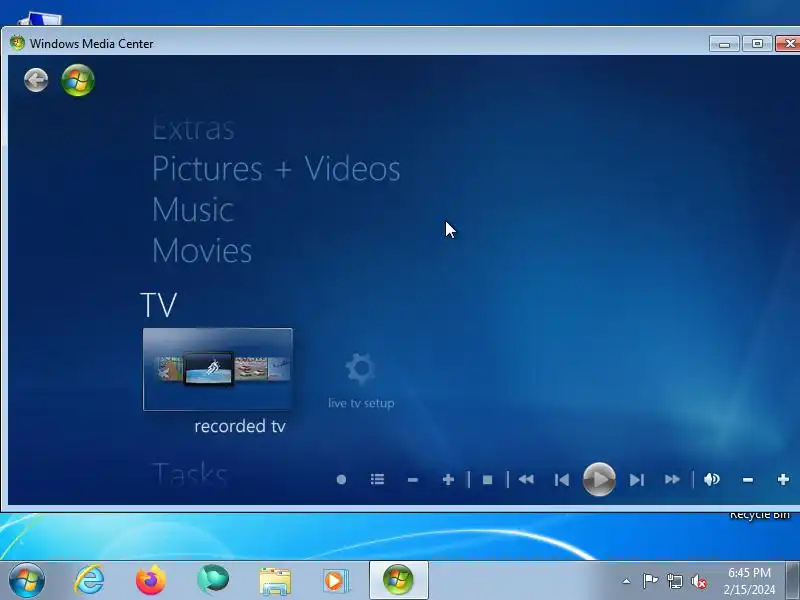Click the Media Center title bar icon
Screen dimensions: 800x600
click(x=17, y=43)
